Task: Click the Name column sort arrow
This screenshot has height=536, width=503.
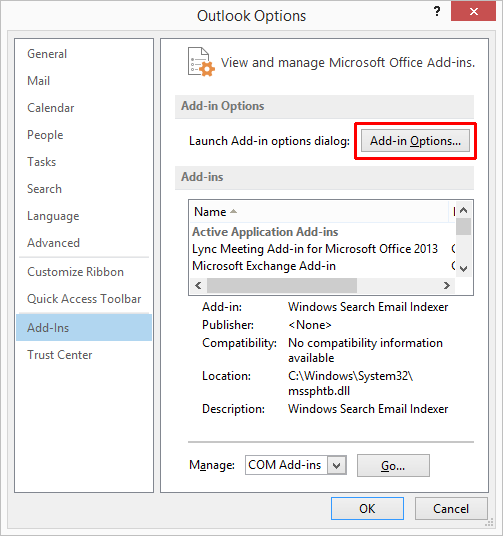Action: pyautogui.click(x=234, y=211)
